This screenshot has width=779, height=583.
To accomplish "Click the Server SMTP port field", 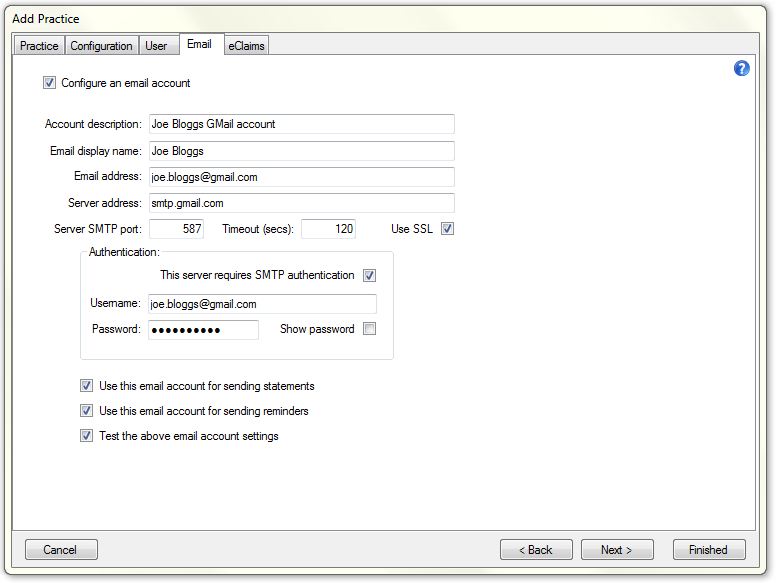I will tap(176, 229).
